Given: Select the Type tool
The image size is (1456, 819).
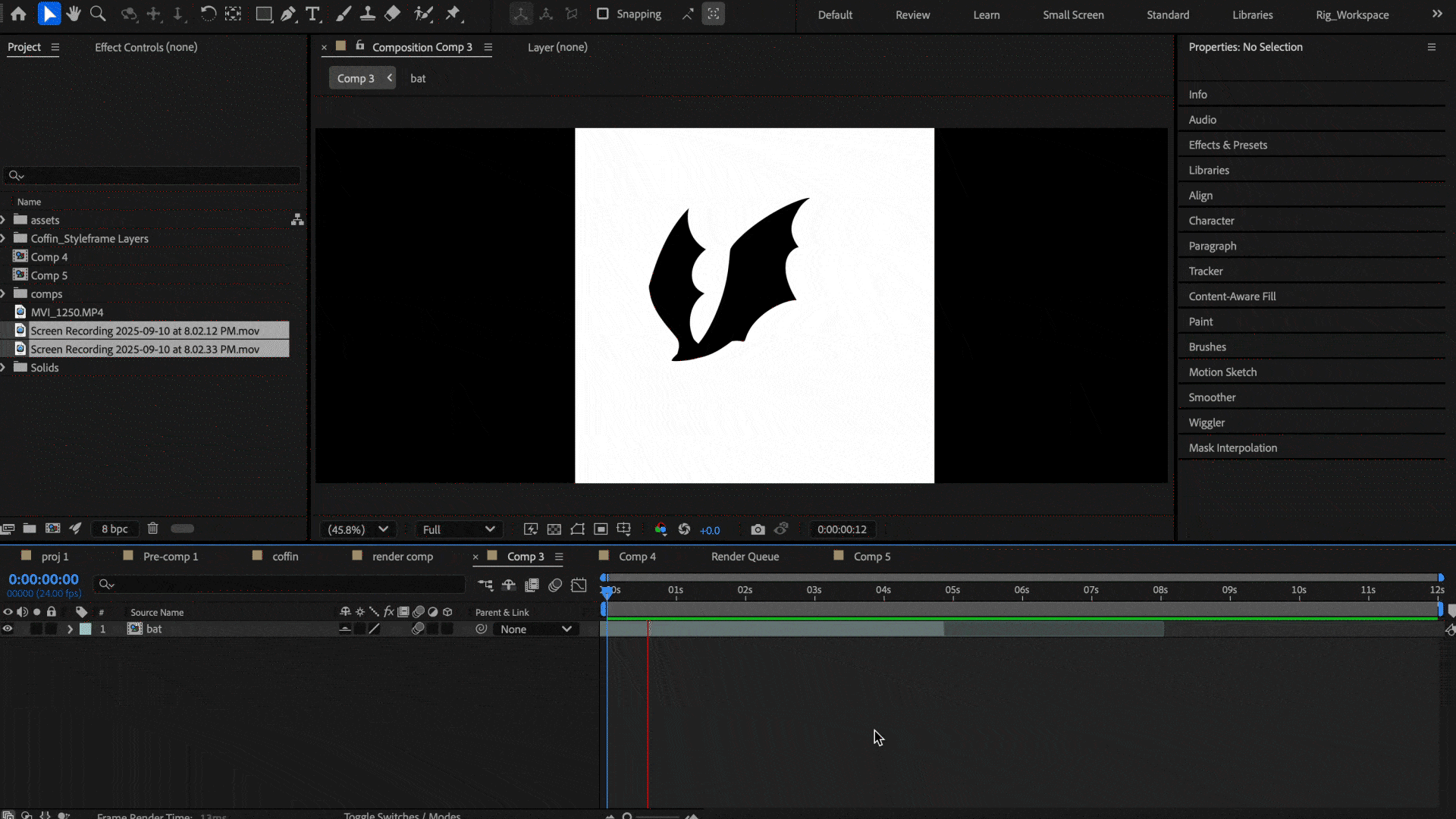Looking at the screenshot, I should click(x=312, y=14).
